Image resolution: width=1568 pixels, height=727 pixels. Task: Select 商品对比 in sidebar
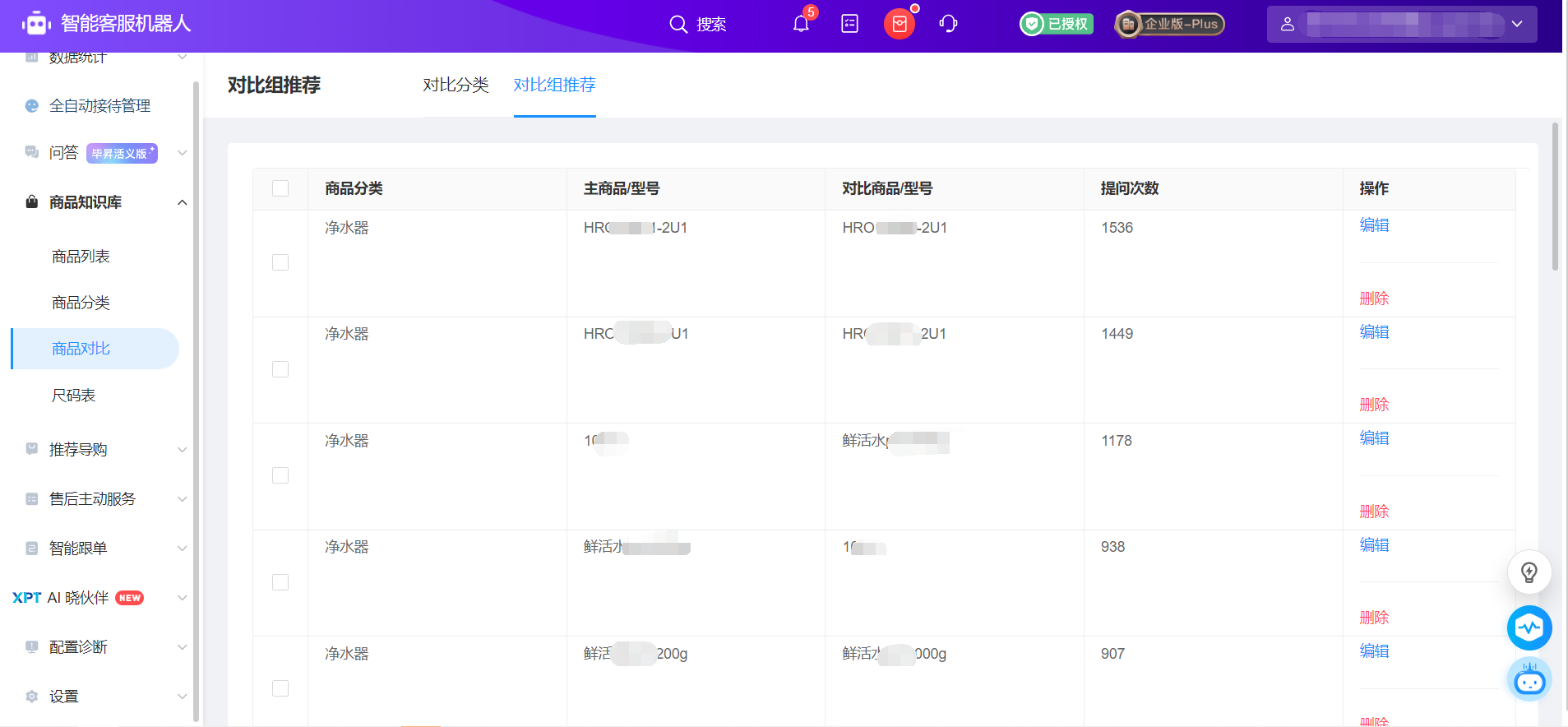pos(95,349)
